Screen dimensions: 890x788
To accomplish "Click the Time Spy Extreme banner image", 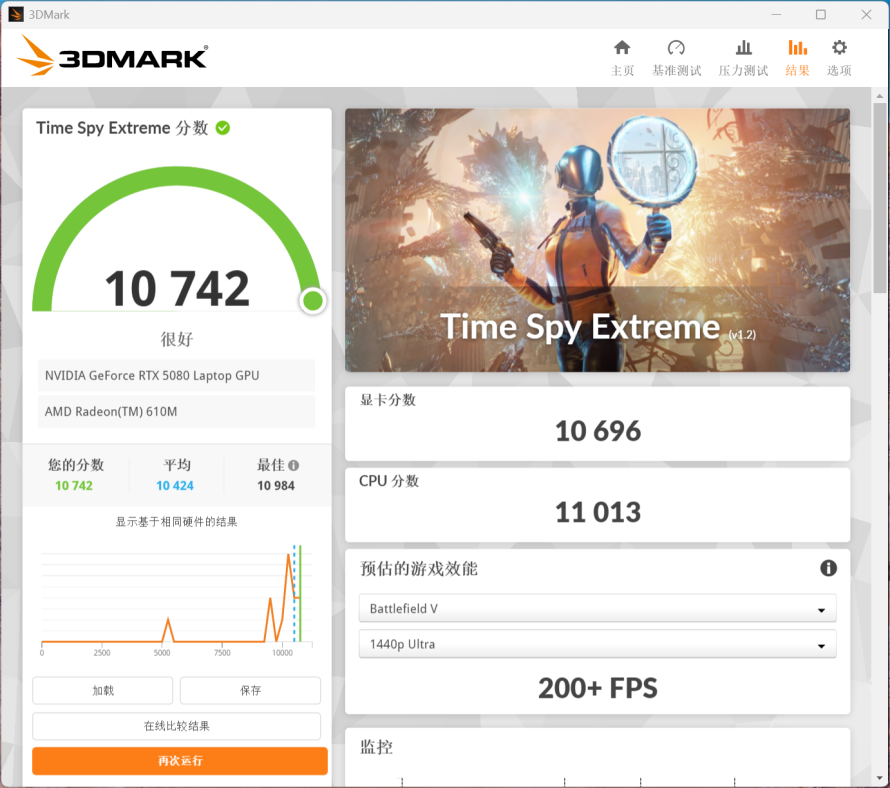I will click(x=597, y=240).
